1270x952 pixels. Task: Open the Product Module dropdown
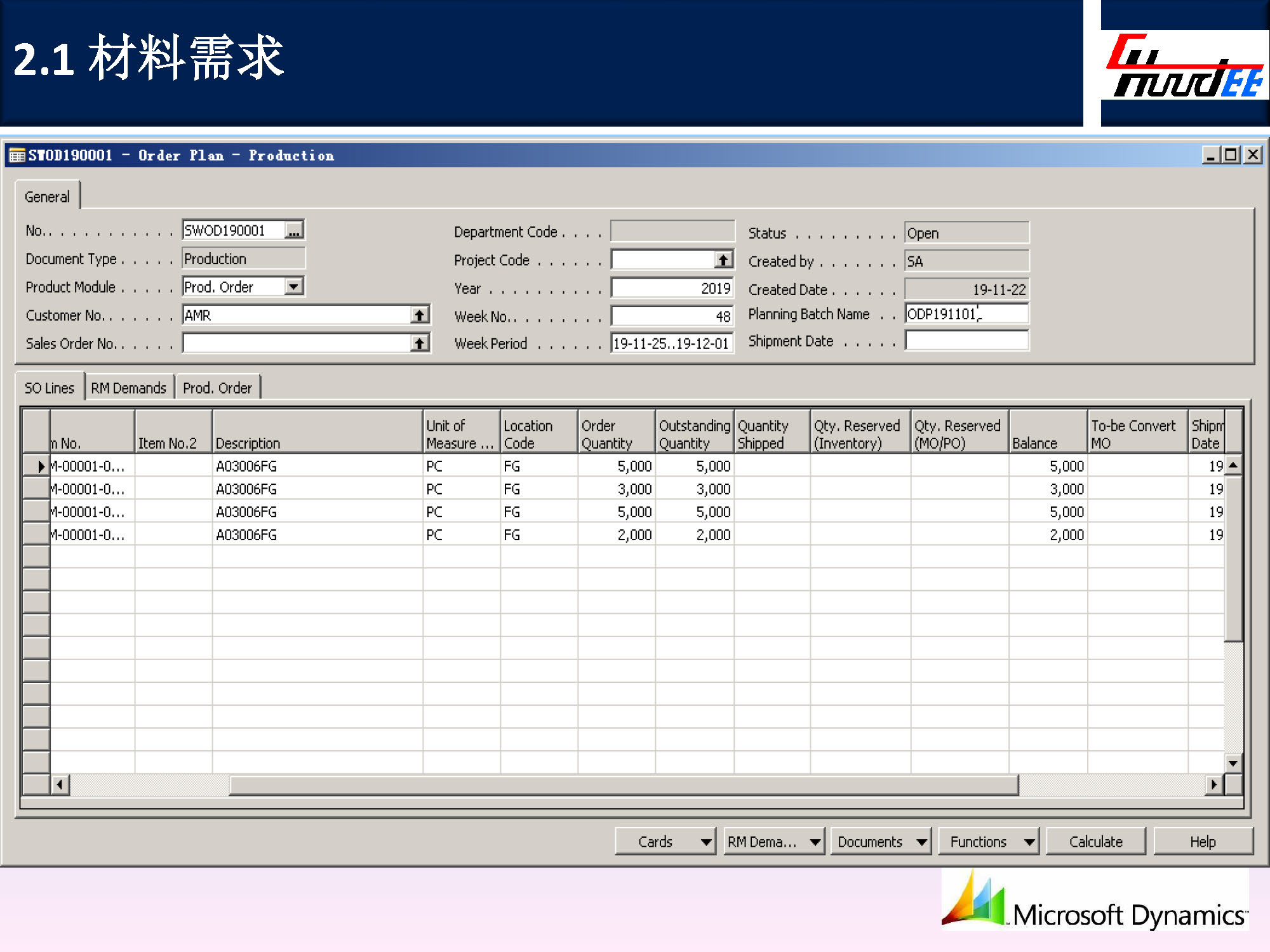tap(293, 287)
